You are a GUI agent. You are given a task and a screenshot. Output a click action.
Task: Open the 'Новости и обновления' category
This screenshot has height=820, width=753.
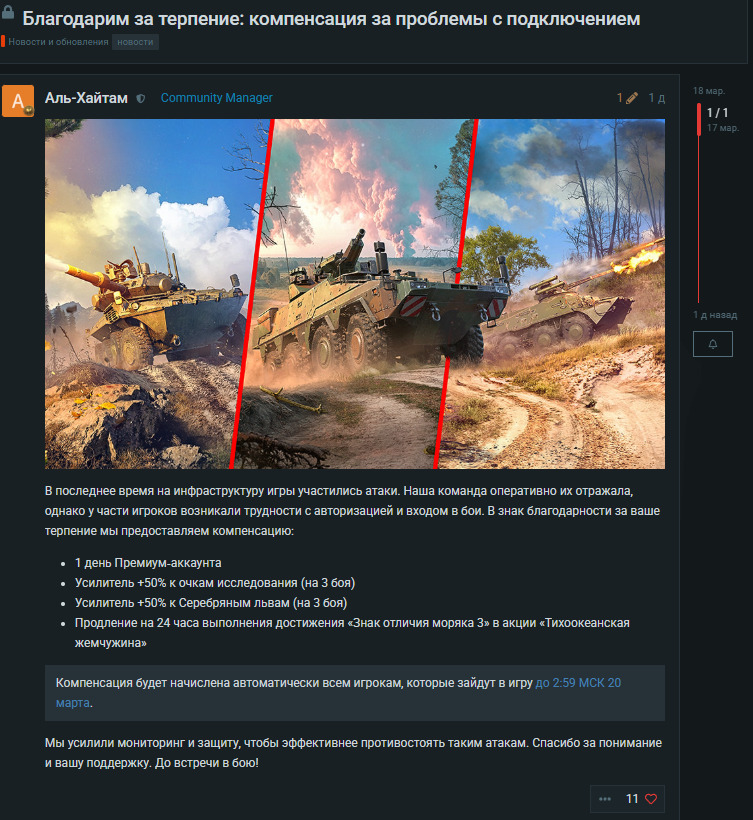[58, 42]
